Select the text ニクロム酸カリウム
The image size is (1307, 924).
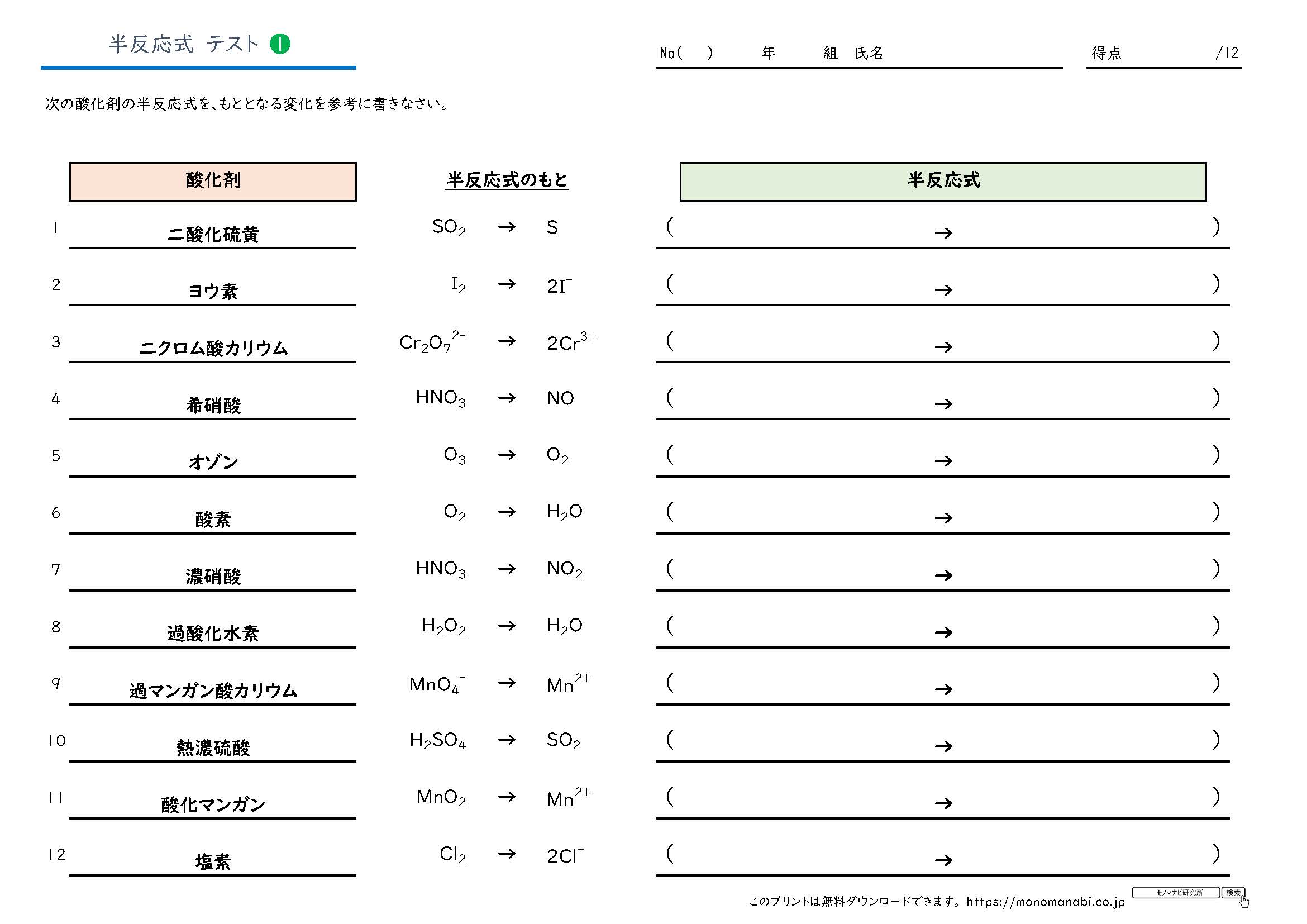click(x=213, y=348)
